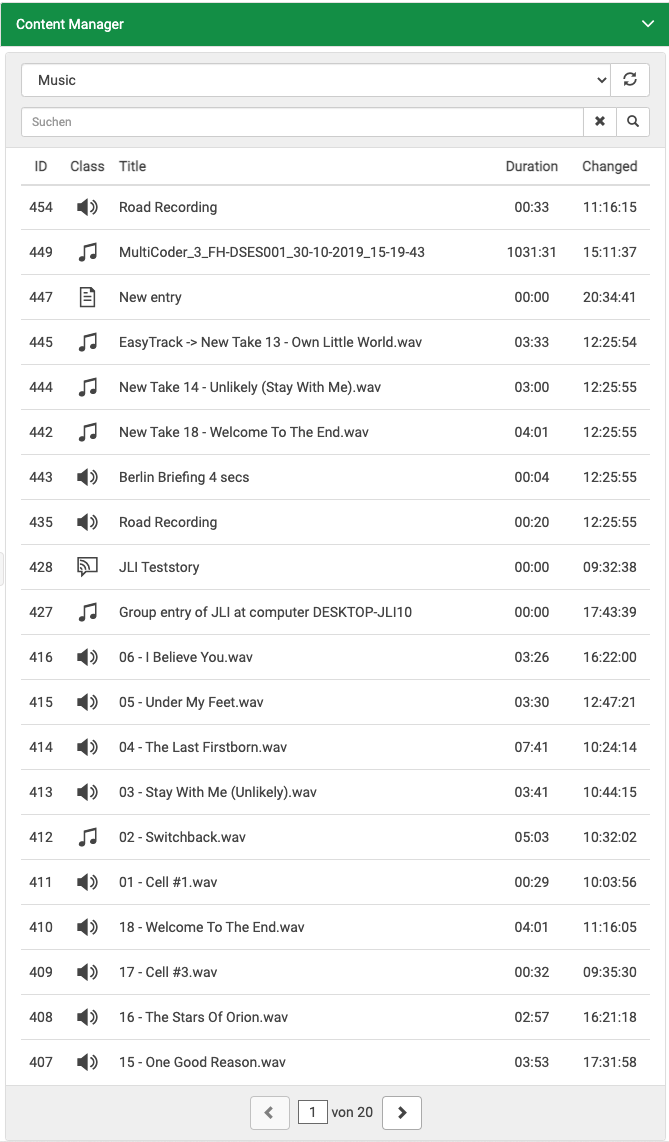669x1142 pixels.
Task: Click the magnifier search icon
Action: tap(633, 122)
